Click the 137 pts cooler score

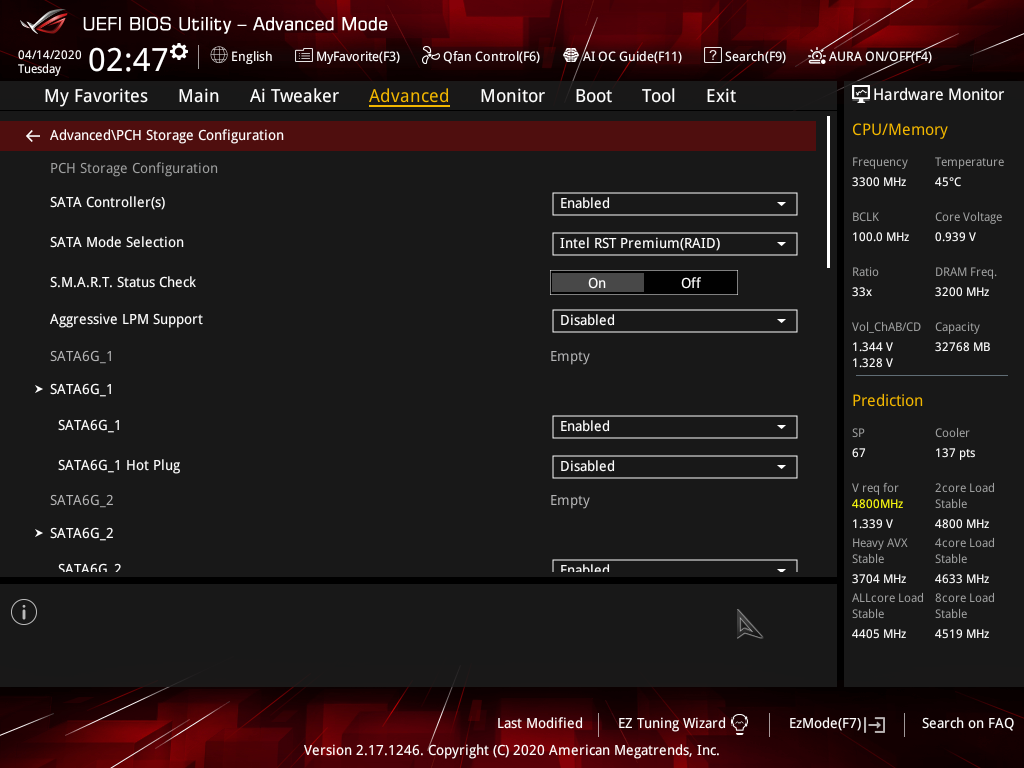click(x=955, y=453)
